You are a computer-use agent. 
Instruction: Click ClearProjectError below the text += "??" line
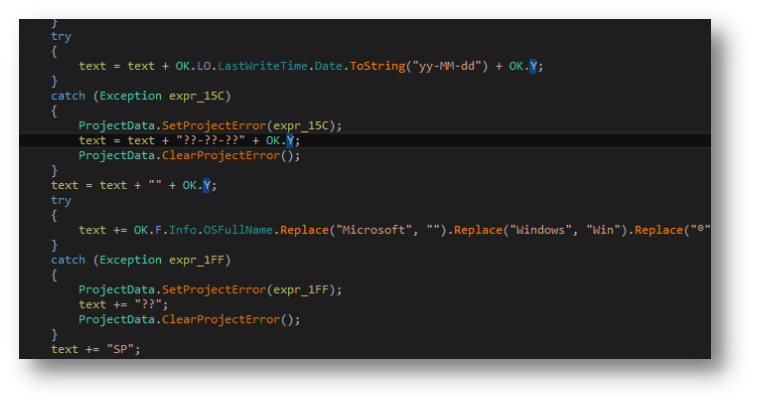(x=221, y=320)
